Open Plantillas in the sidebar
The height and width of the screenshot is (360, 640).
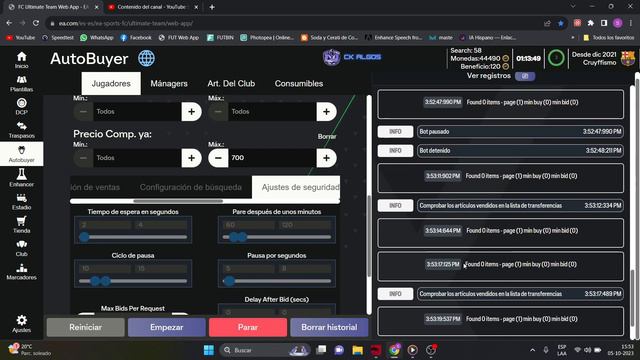[22, 83]
